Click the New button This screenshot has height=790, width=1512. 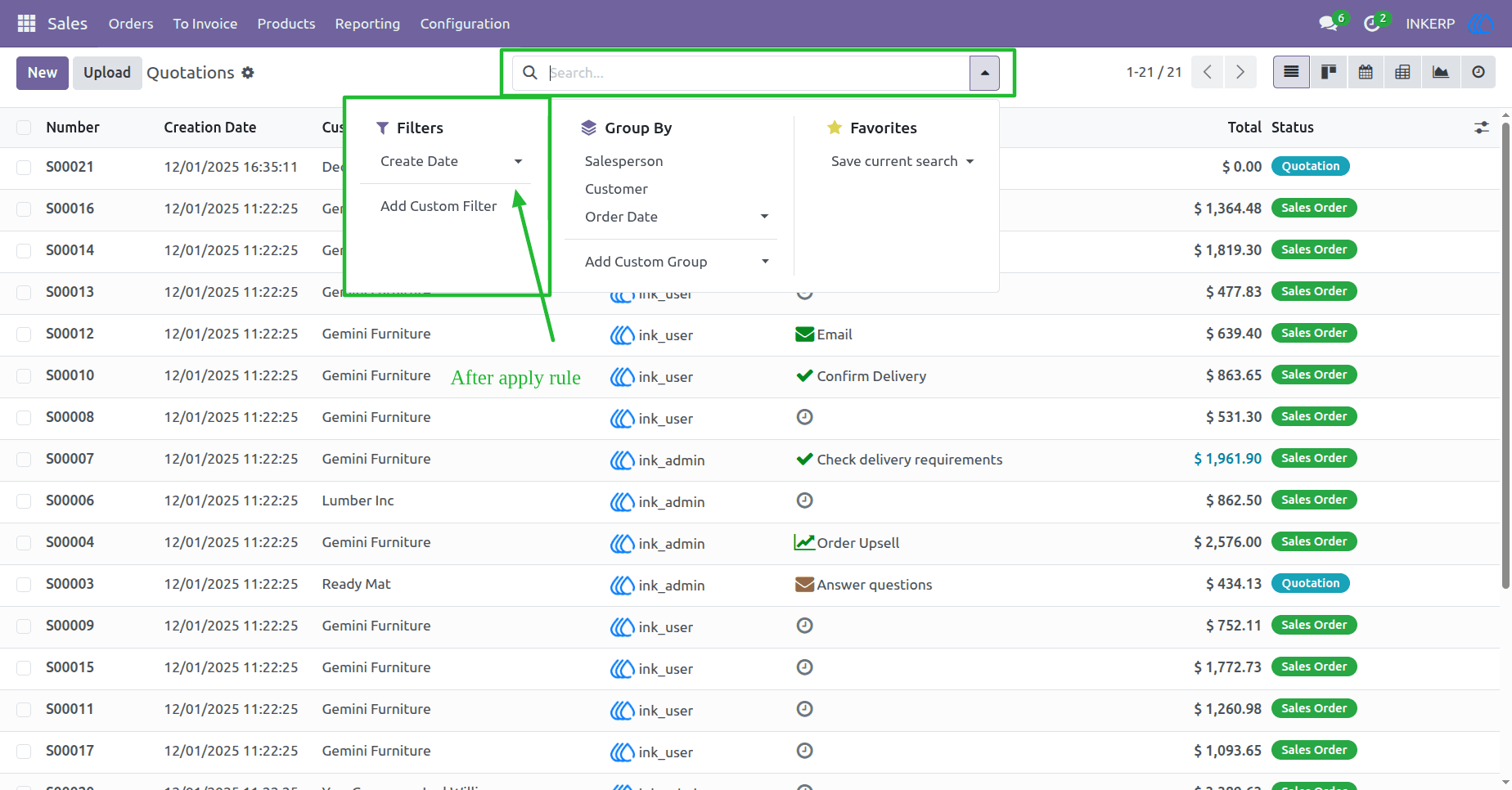[43, 73]
